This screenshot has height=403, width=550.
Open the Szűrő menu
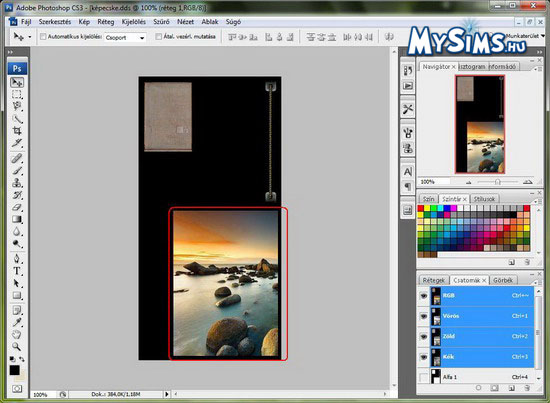pyautogui.click(x=161, y=22)
